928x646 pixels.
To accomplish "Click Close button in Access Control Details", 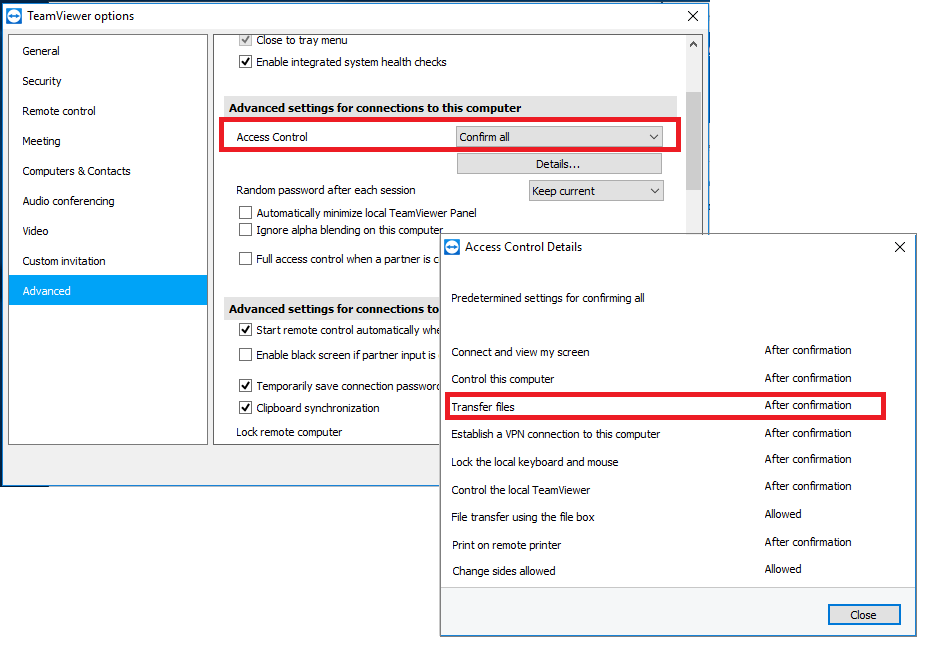I will pos(863,615).
